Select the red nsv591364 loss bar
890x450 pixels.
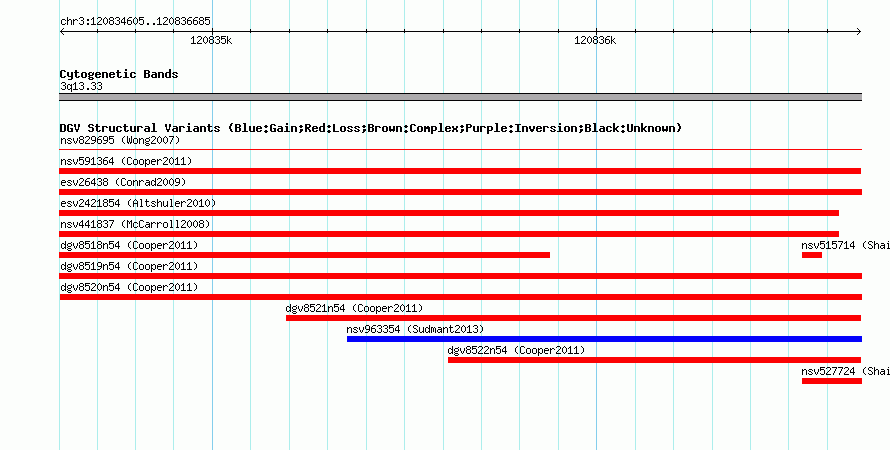point(460,171)
